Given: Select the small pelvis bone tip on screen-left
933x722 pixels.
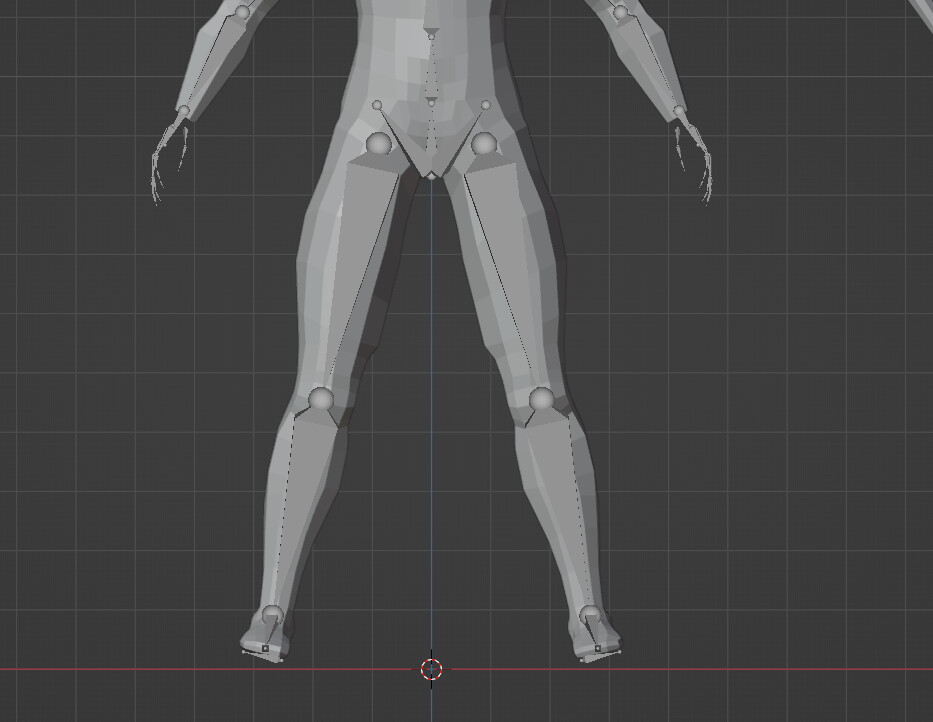Looking at the screenshot, I should (x=377, y=105).
